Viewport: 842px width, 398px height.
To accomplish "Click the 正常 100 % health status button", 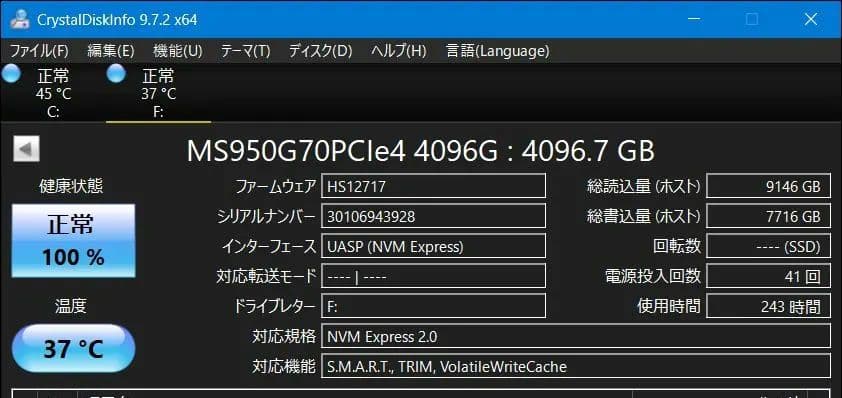I will [74, 241].
